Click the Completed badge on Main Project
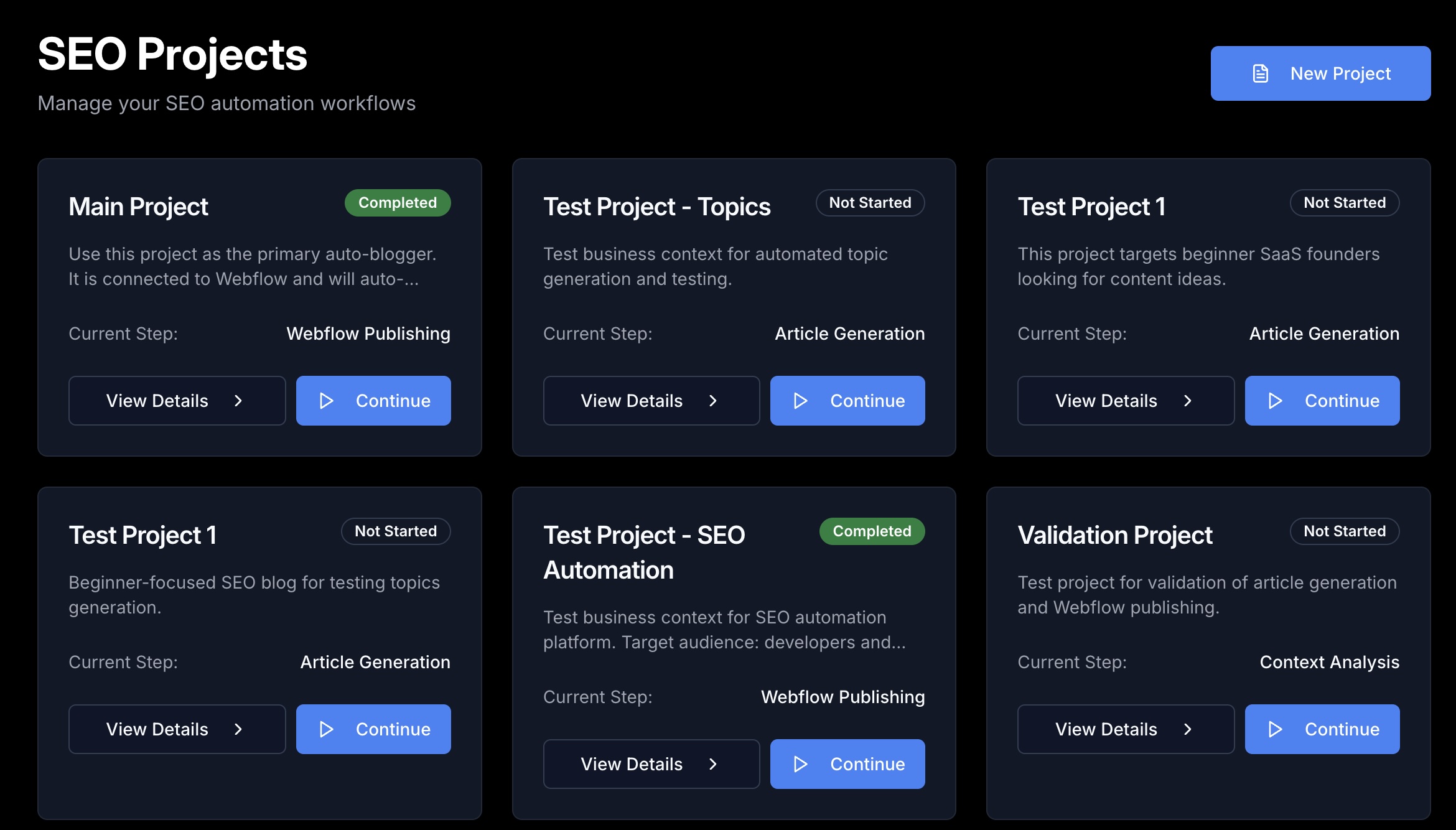The height and width of the screenshot is (830, 1456). (398, 203)
